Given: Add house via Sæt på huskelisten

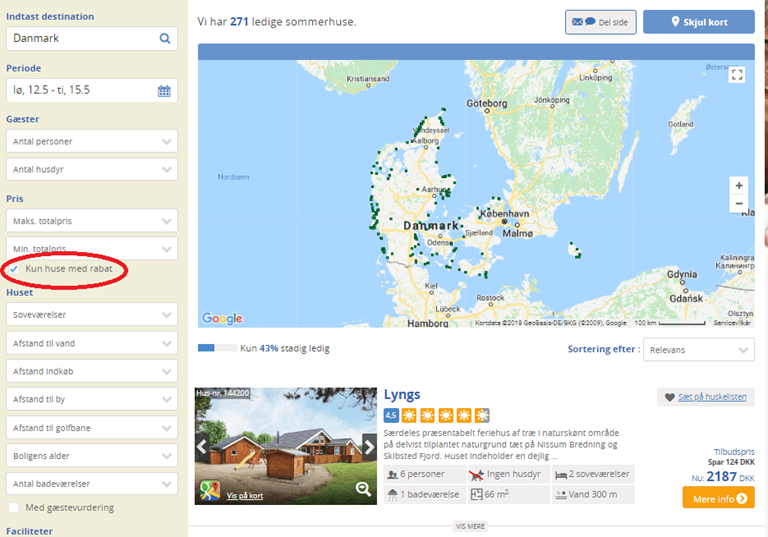Looking at the screenshot, I should 705,397.
